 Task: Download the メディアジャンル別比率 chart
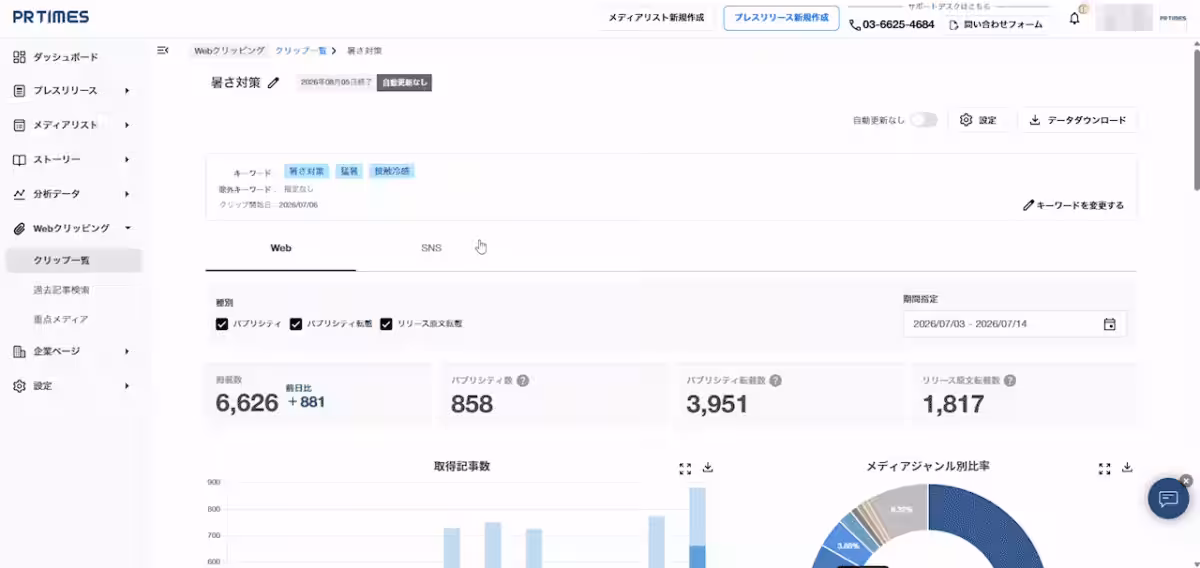click(1128, 467)
